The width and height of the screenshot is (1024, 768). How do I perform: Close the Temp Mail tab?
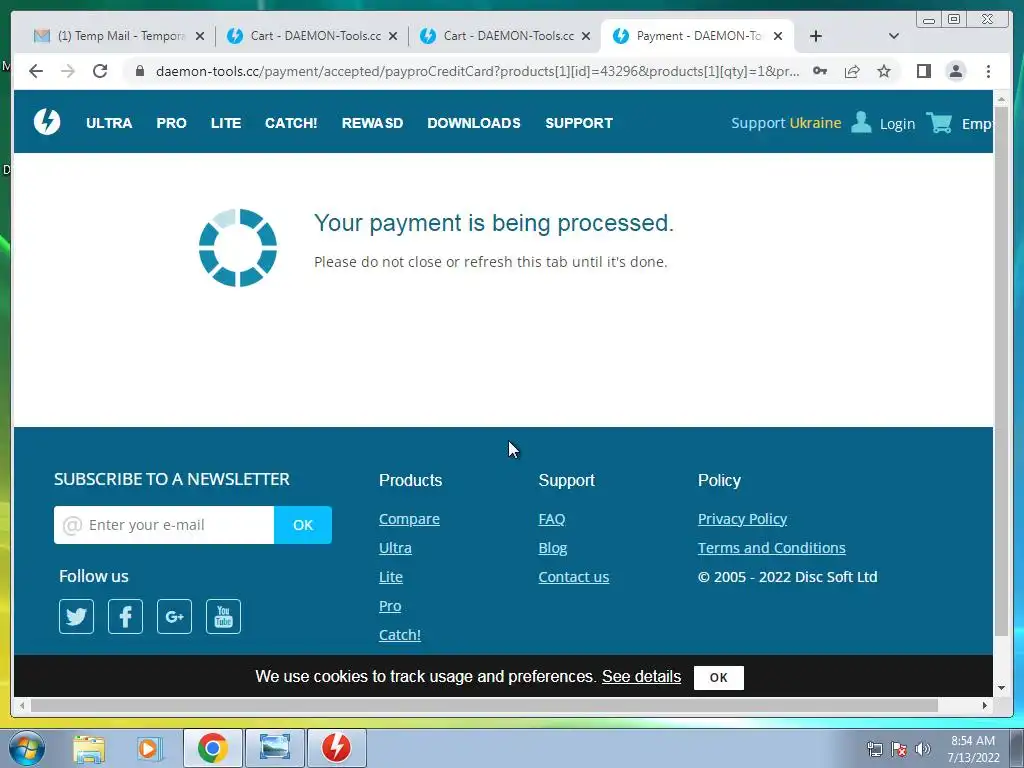coord(200,36)
